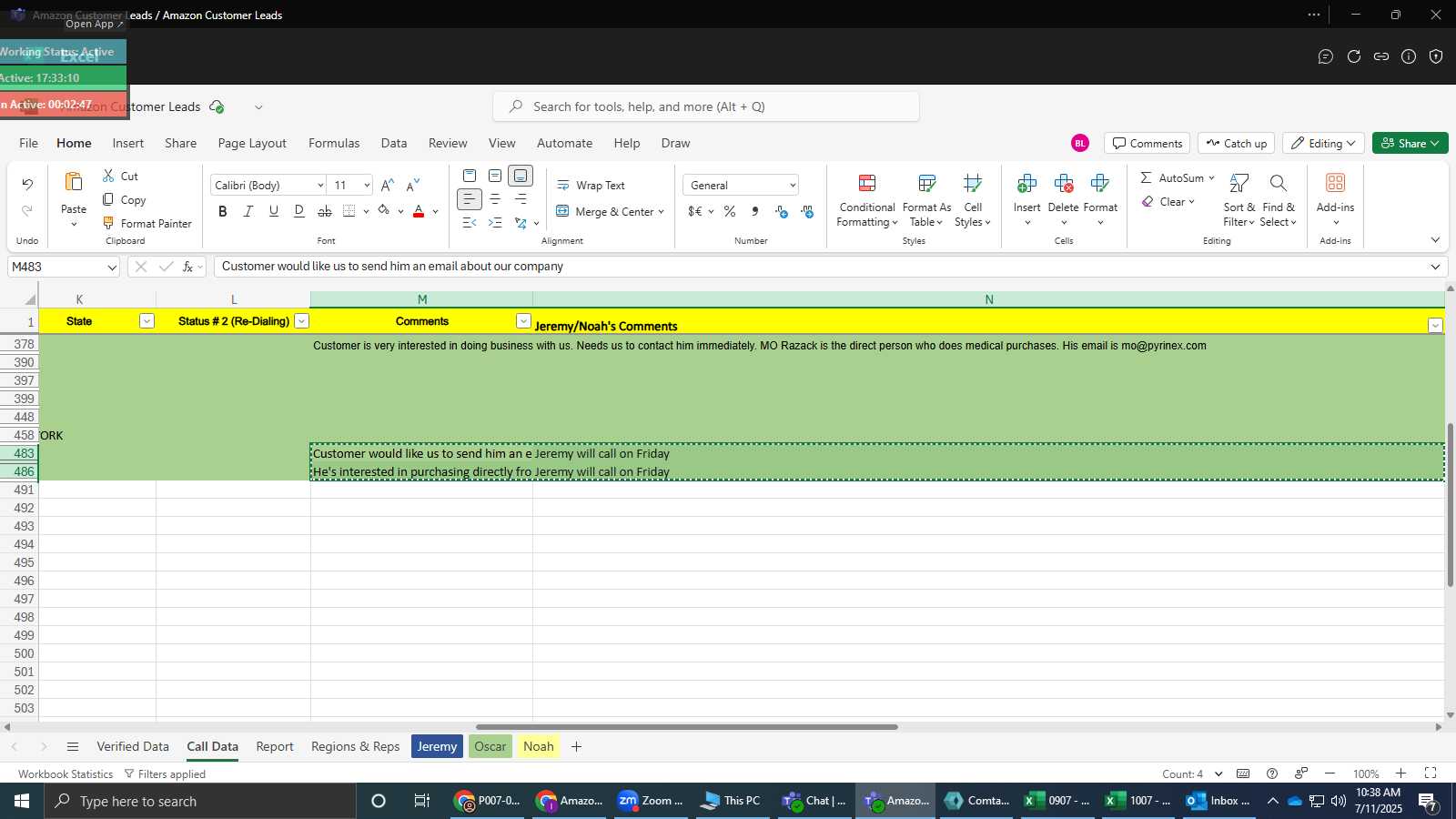Click the Comments button
The width and height of the screenshot is (1456, 819).
click(x=1147, y=143)
